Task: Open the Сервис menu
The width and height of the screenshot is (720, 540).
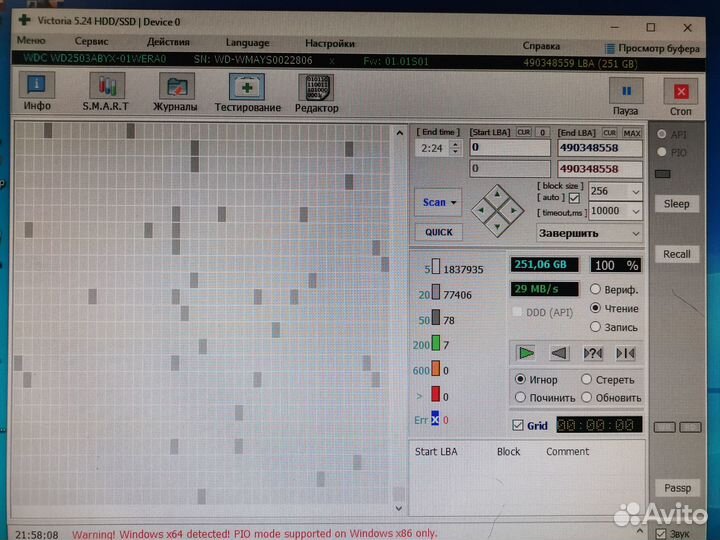Action: click(x=92, y=42)
